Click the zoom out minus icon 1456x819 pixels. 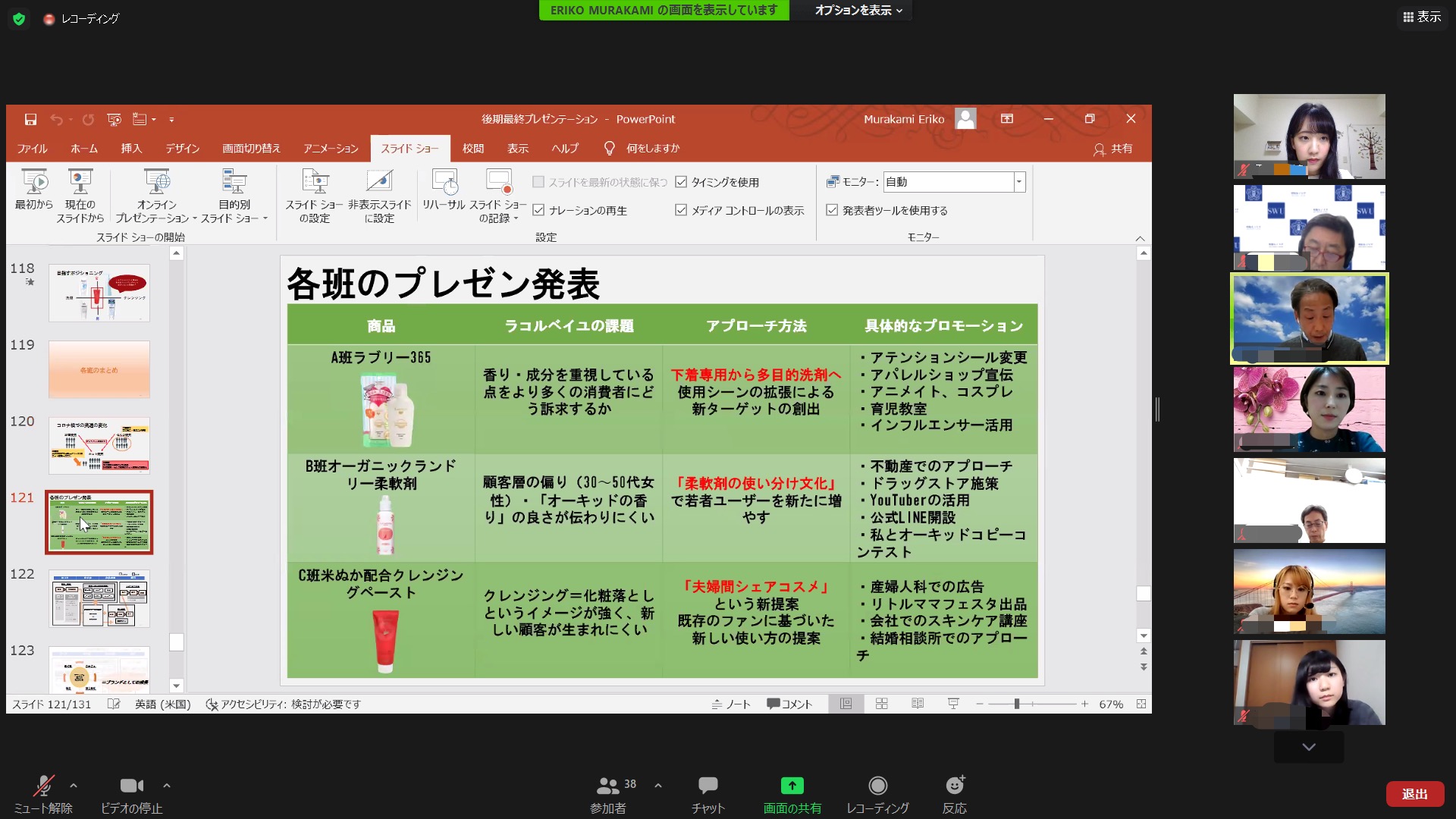980,704
